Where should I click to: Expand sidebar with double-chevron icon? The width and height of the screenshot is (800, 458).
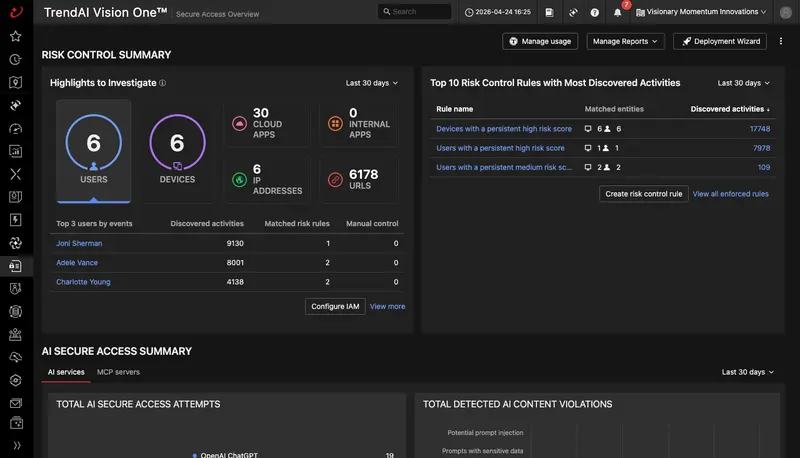[16, 445]
